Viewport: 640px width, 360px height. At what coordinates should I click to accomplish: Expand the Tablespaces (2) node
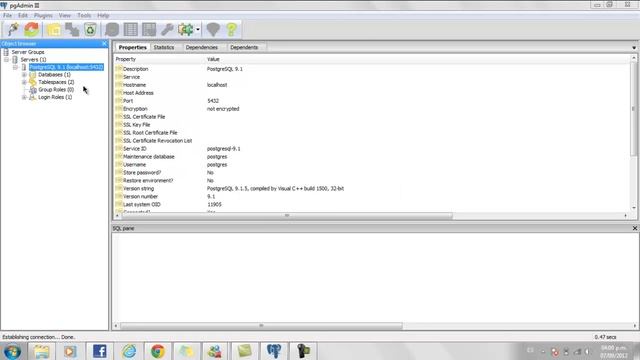[x=24, y=82]
